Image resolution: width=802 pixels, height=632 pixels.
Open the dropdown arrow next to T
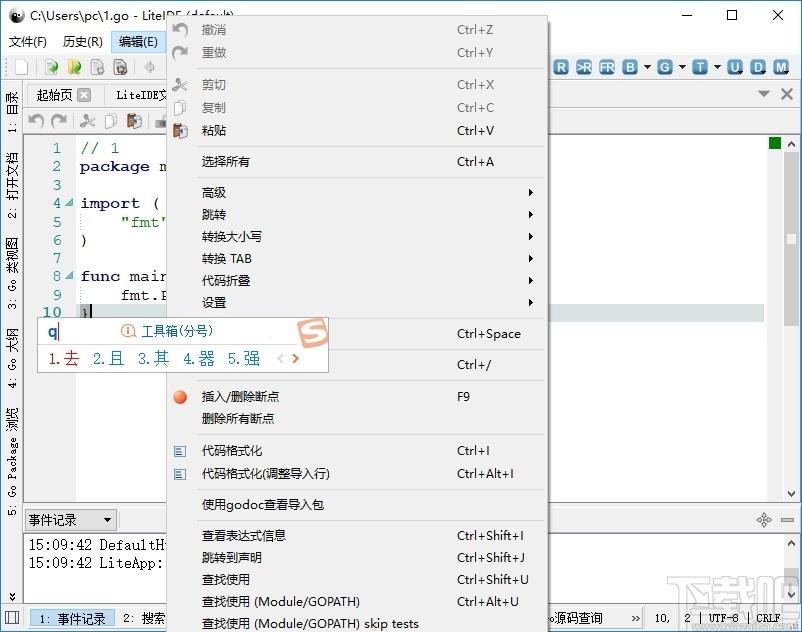[x=717, y=67]
